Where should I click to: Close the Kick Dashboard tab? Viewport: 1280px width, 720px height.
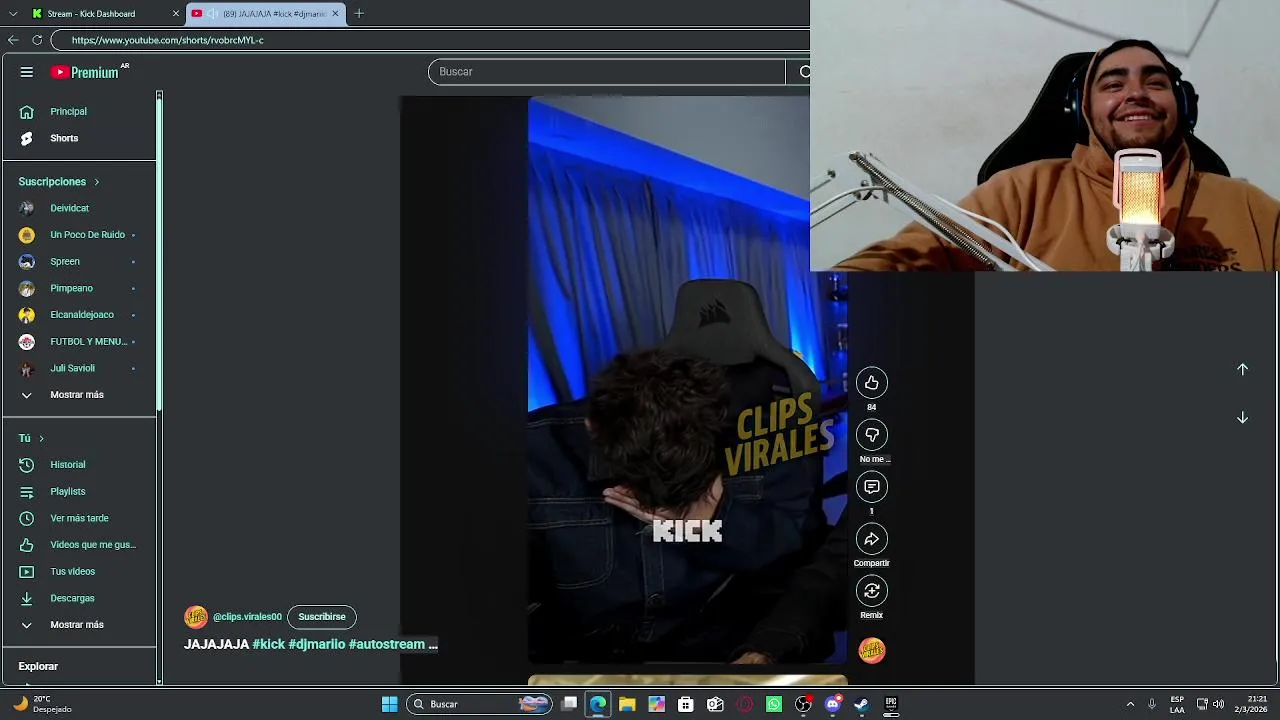(x=176, y=14)
